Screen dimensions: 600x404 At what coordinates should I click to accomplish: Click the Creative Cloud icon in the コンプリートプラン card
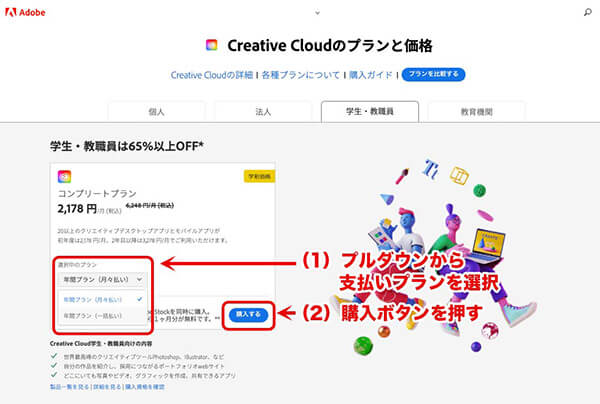tap(64, 176)
